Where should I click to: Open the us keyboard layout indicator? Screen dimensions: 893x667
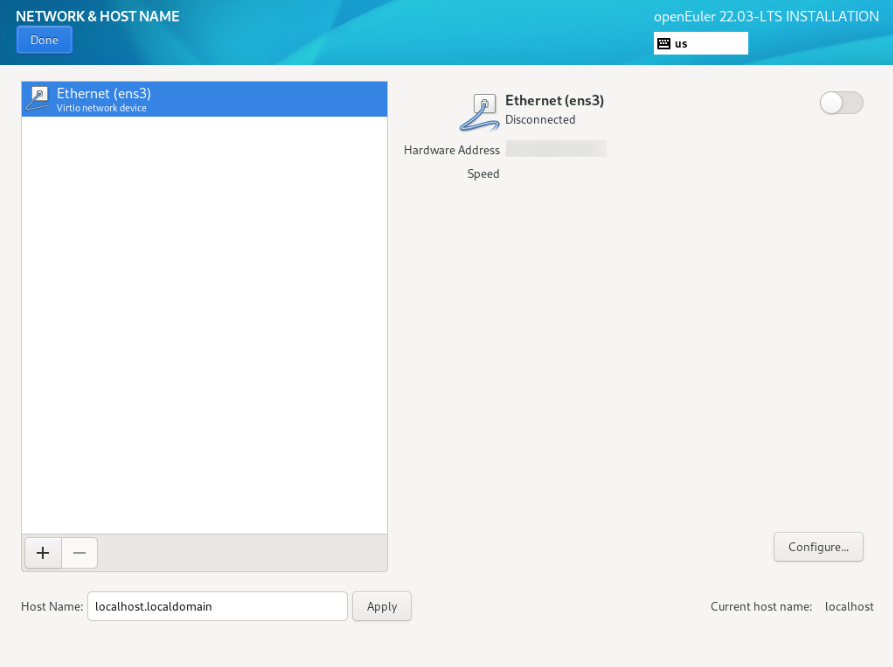701,43
